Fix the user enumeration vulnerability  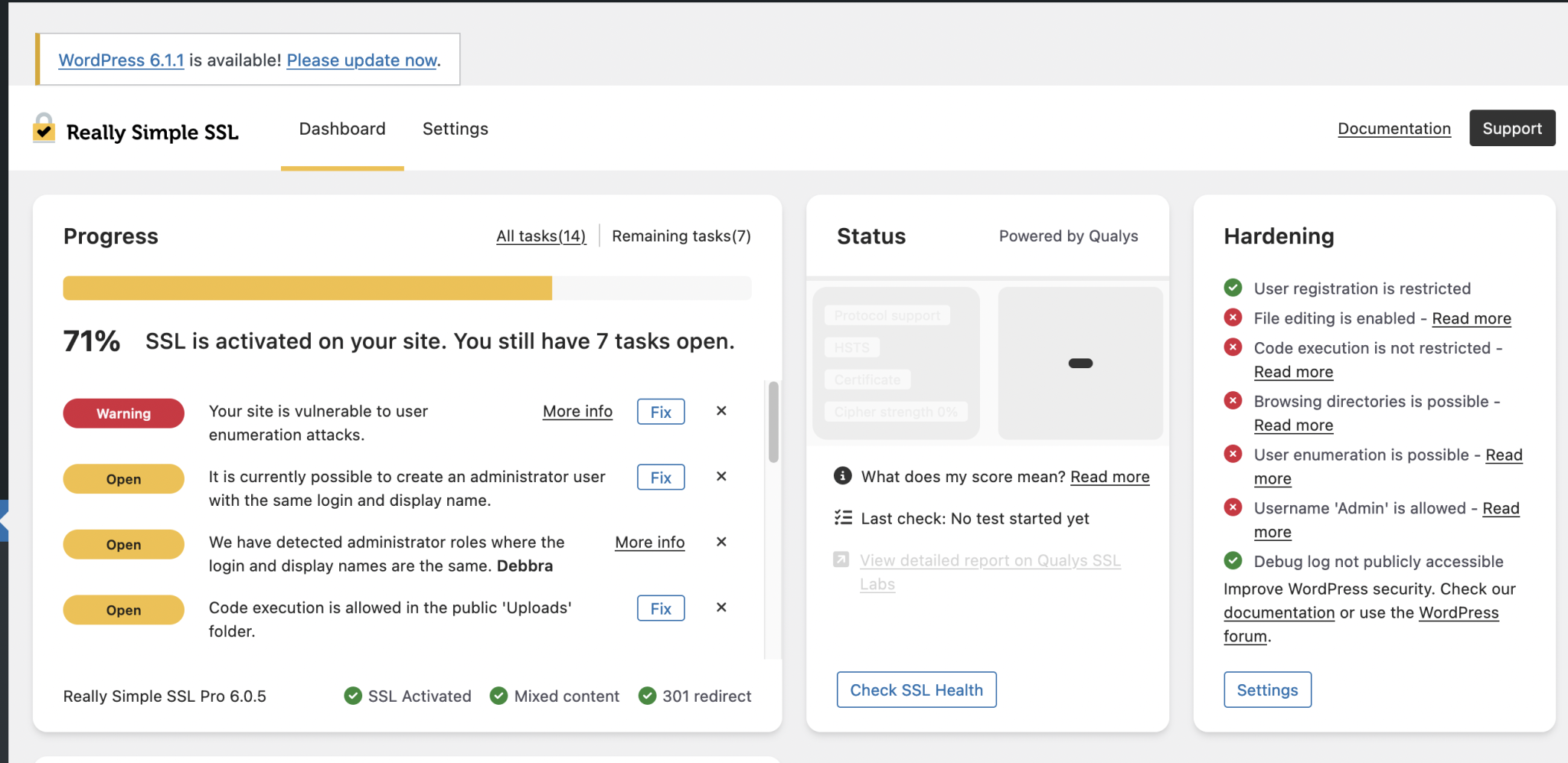661,412
